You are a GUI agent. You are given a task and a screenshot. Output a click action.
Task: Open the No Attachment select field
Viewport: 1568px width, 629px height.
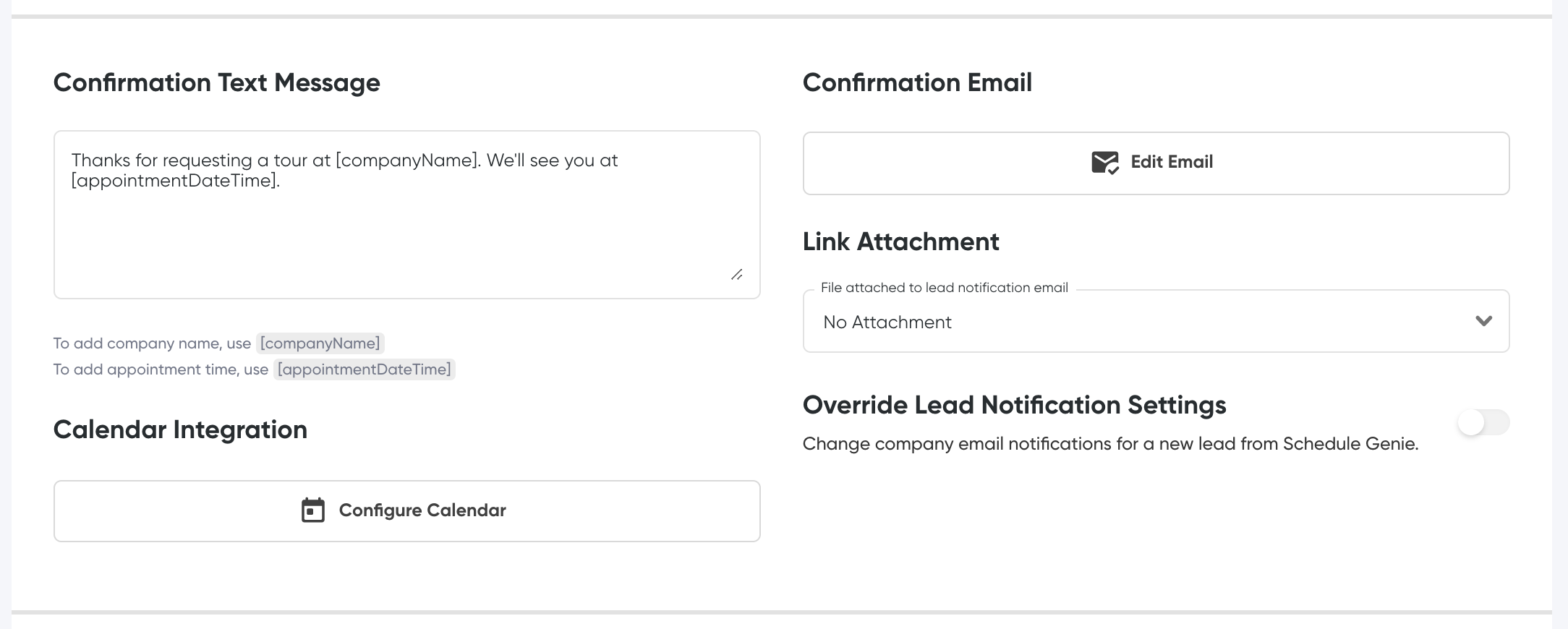click(x=1143, y=322)
